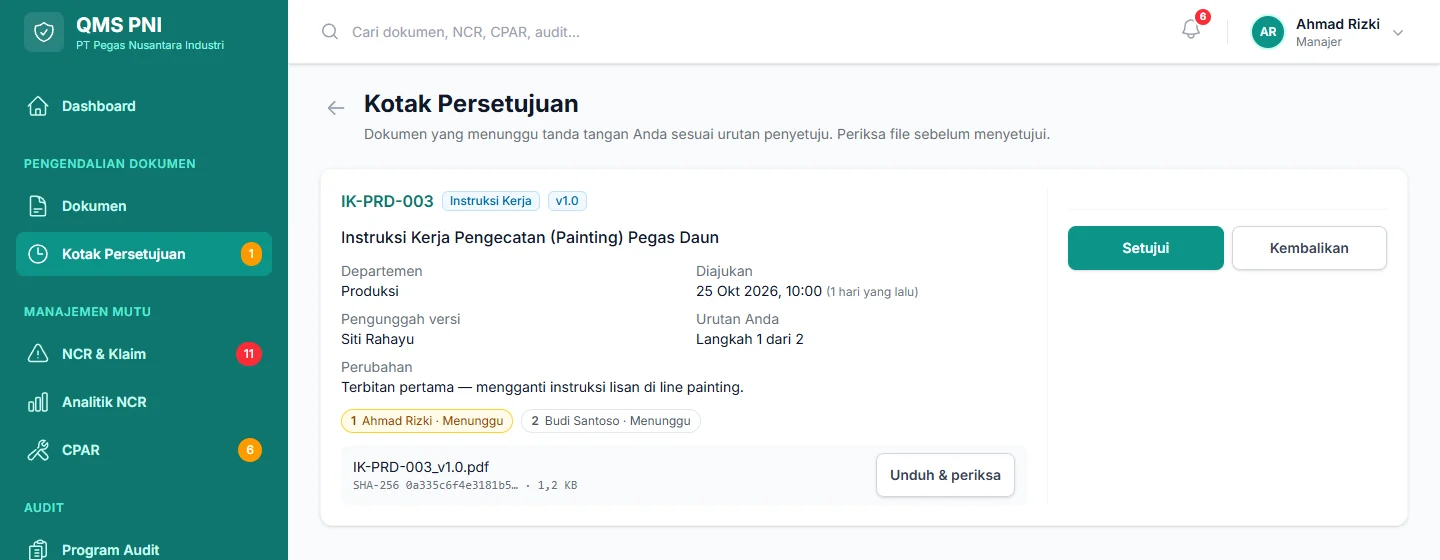This screenshot has height=560, width=1440.
Task: Click the (1 hari yang lalu) relative time
Action: tap(872, 292)
